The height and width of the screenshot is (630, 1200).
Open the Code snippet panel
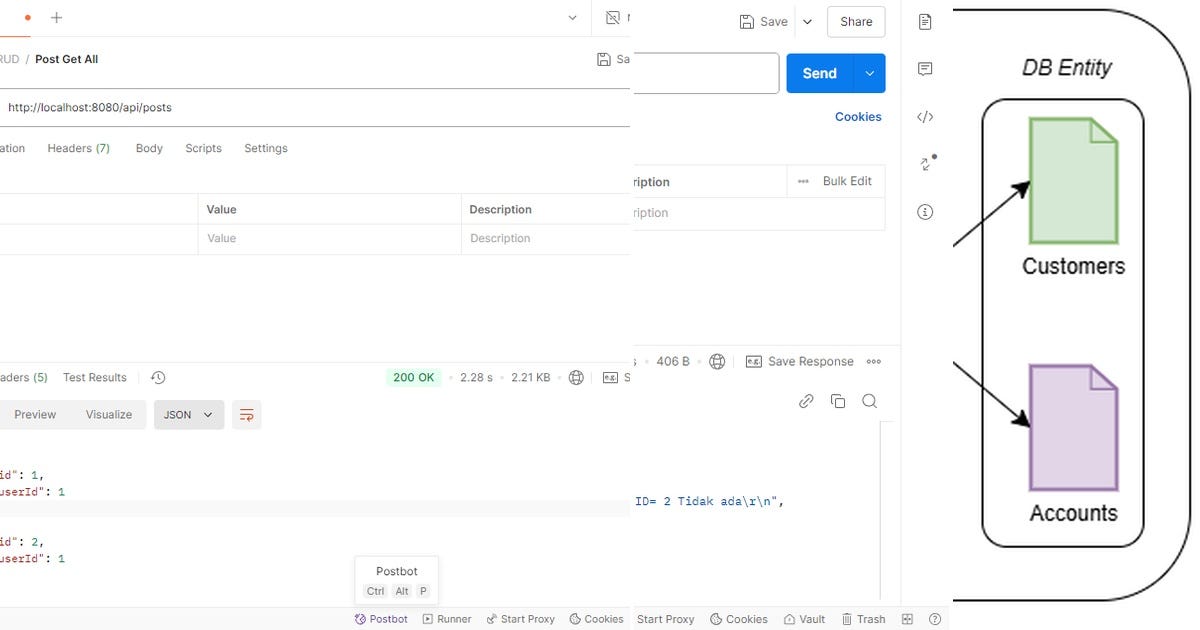pyautogui.click(x=925, y=116)
